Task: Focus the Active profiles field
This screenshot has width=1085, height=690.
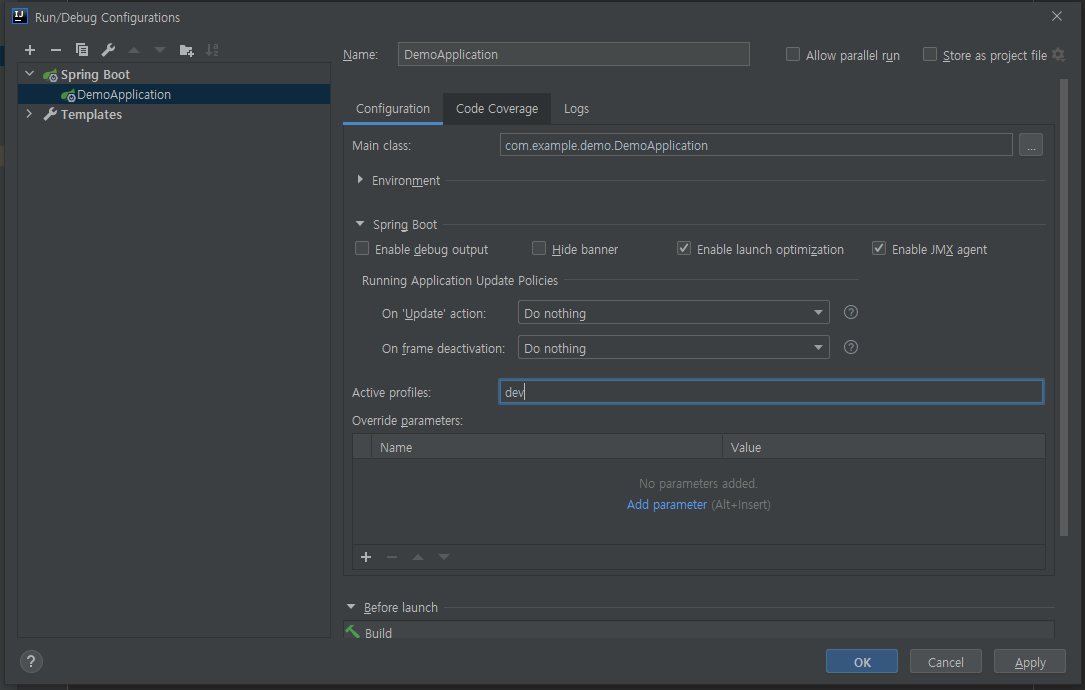Action: pyautogui.click(x=771, y=392)
